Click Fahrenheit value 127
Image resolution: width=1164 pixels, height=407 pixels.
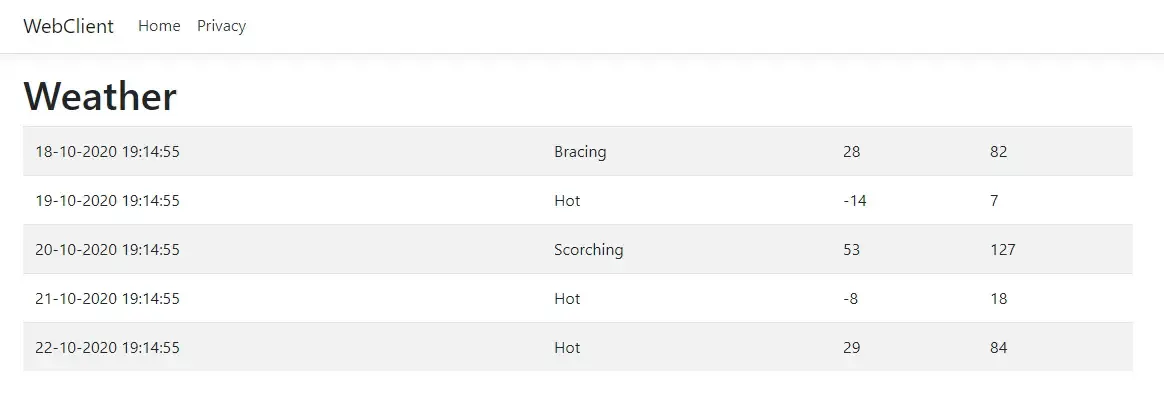[1002, 250]
